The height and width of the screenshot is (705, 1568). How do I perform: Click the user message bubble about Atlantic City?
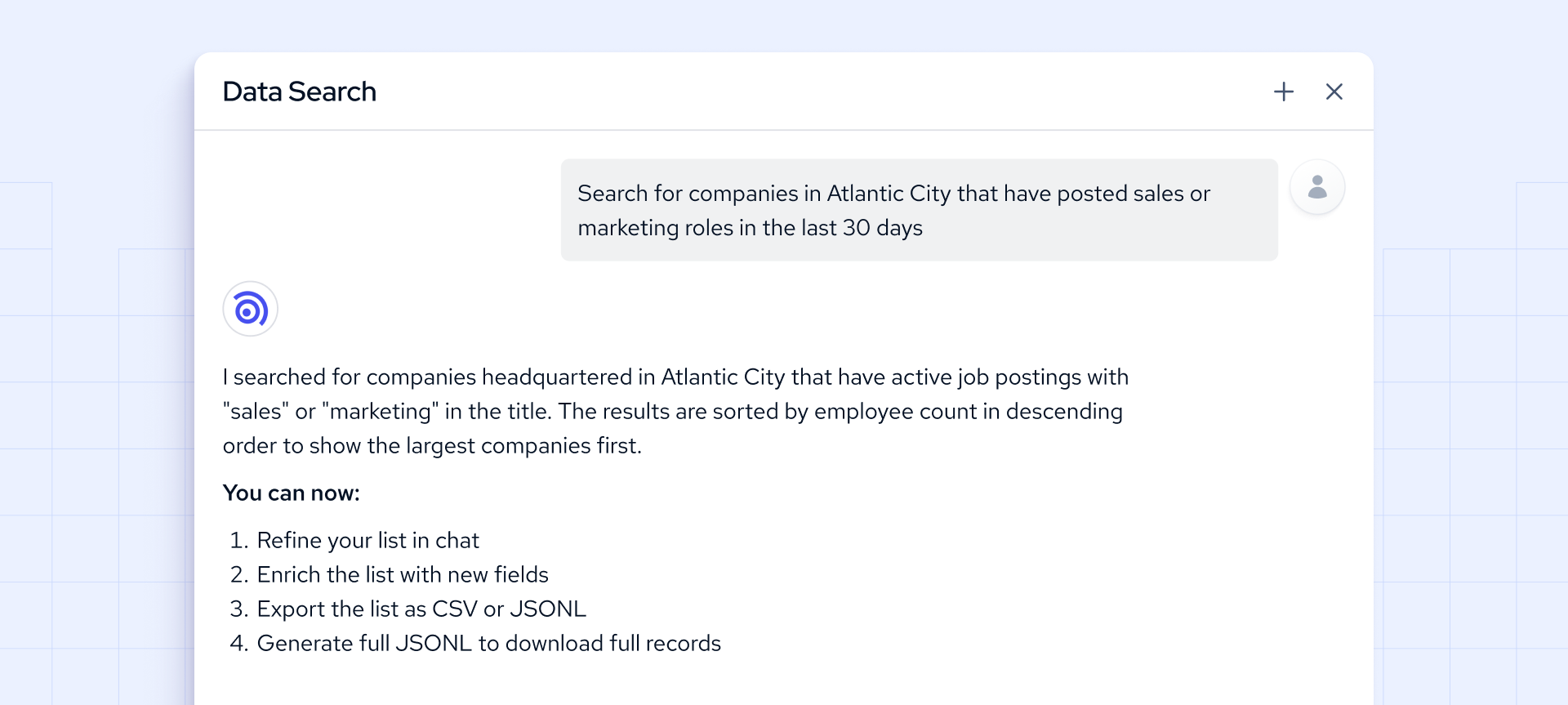[x=918, y=210]
